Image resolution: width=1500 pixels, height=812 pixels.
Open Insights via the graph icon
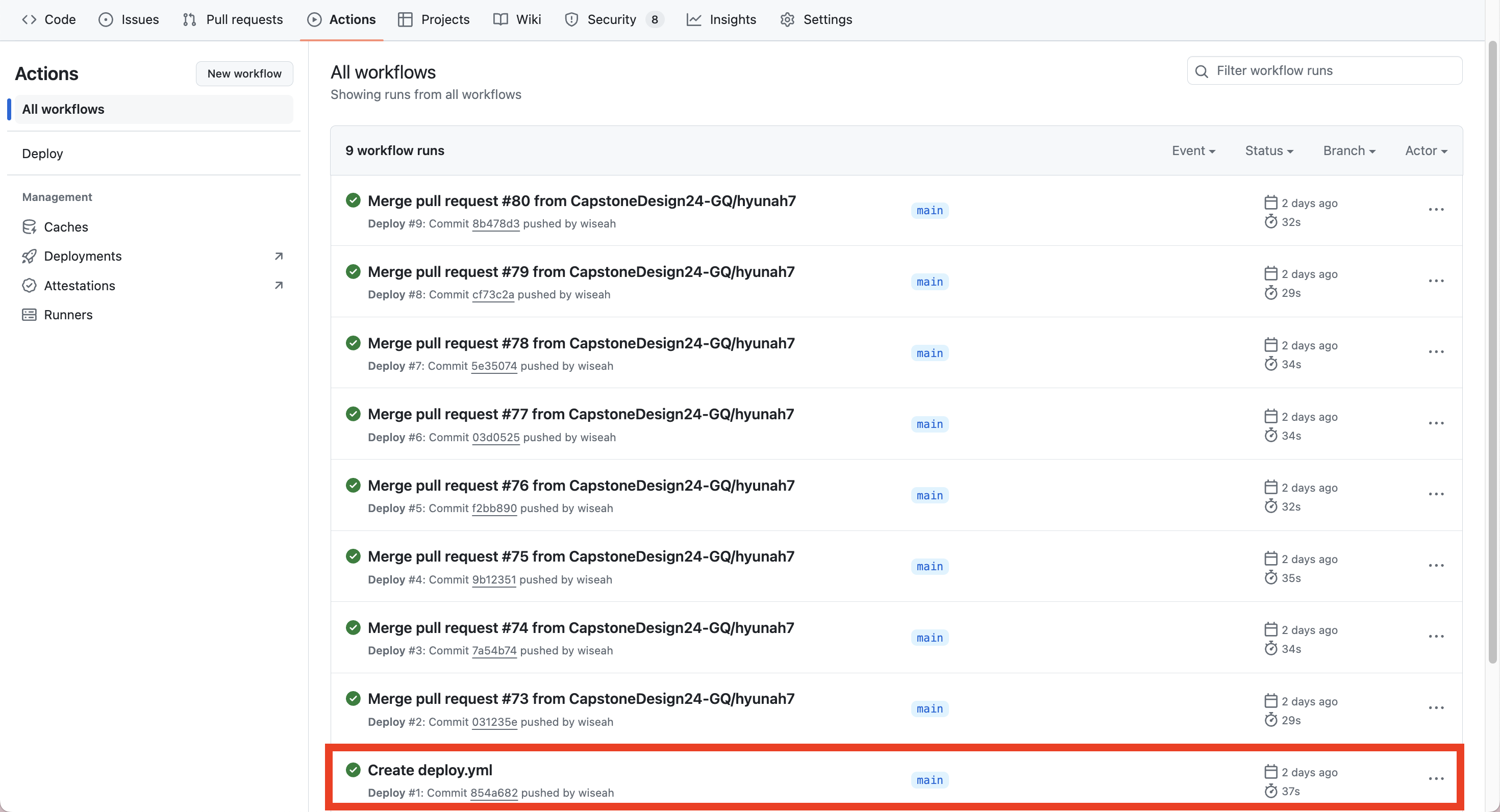[694, 19]
